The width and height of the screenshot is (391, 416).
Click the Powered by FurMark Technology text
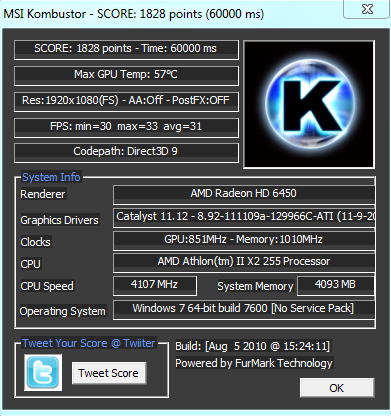(x=254, y=363)
